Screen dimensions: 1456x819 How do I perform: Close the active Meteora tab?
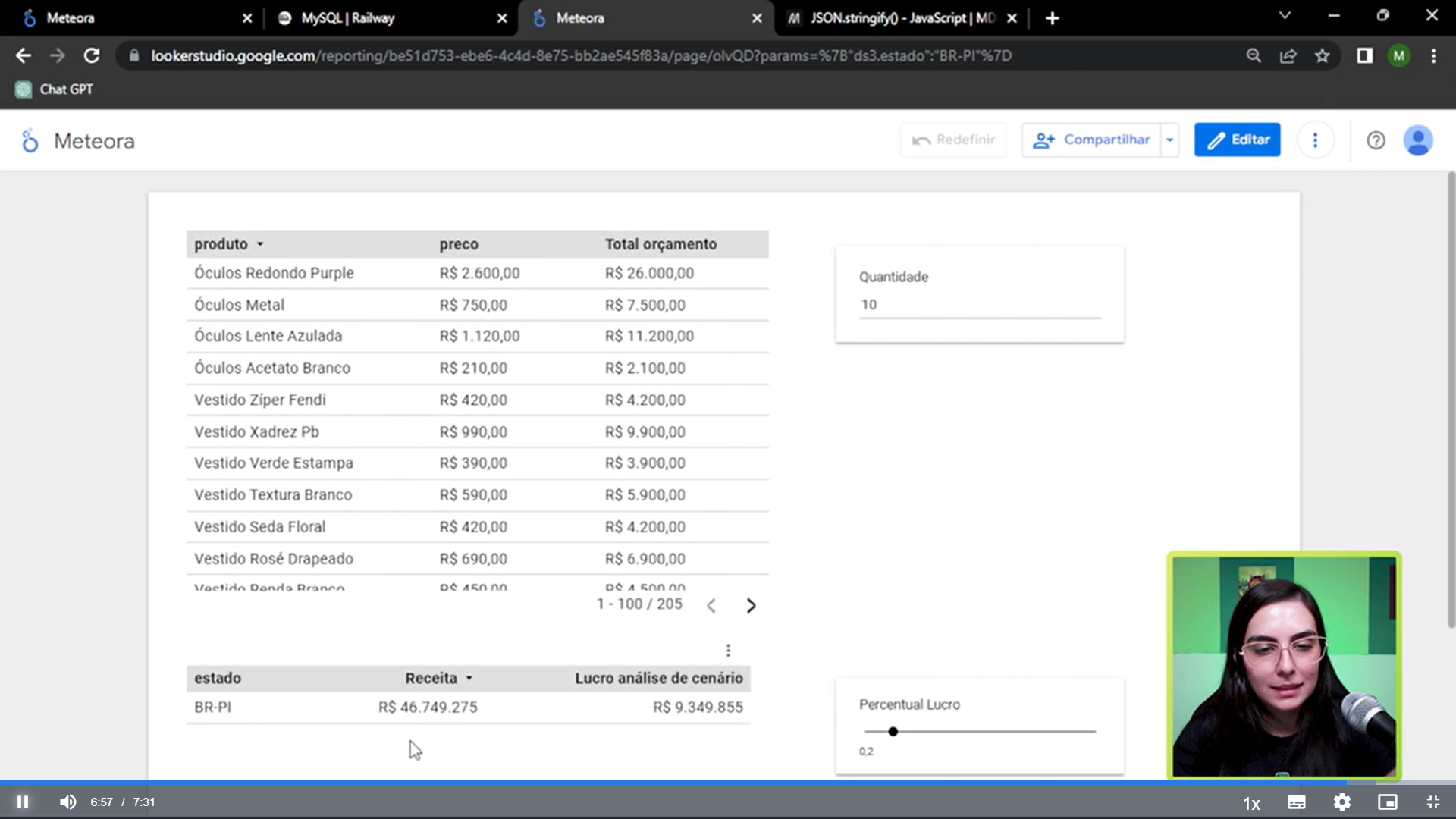coord(757,18)
